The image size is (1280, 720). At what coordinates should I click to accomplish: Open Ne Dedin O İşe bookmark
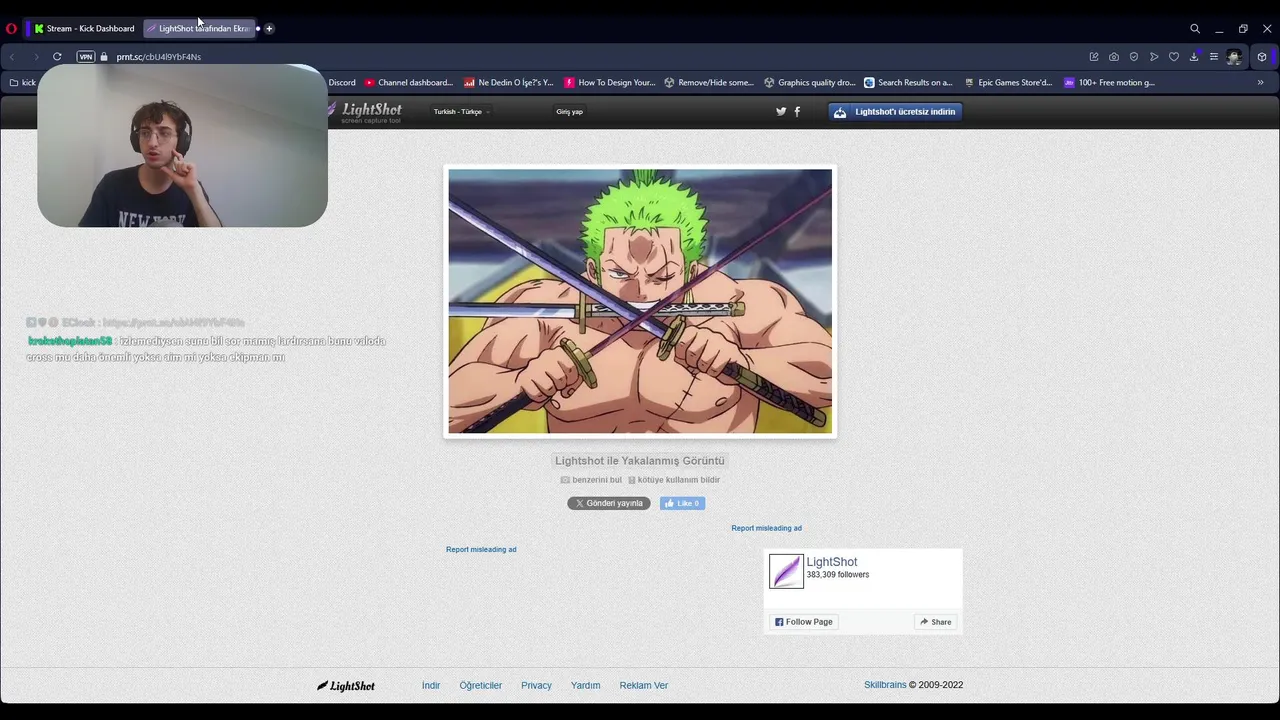pyautogui.click(x=509, y=83)
